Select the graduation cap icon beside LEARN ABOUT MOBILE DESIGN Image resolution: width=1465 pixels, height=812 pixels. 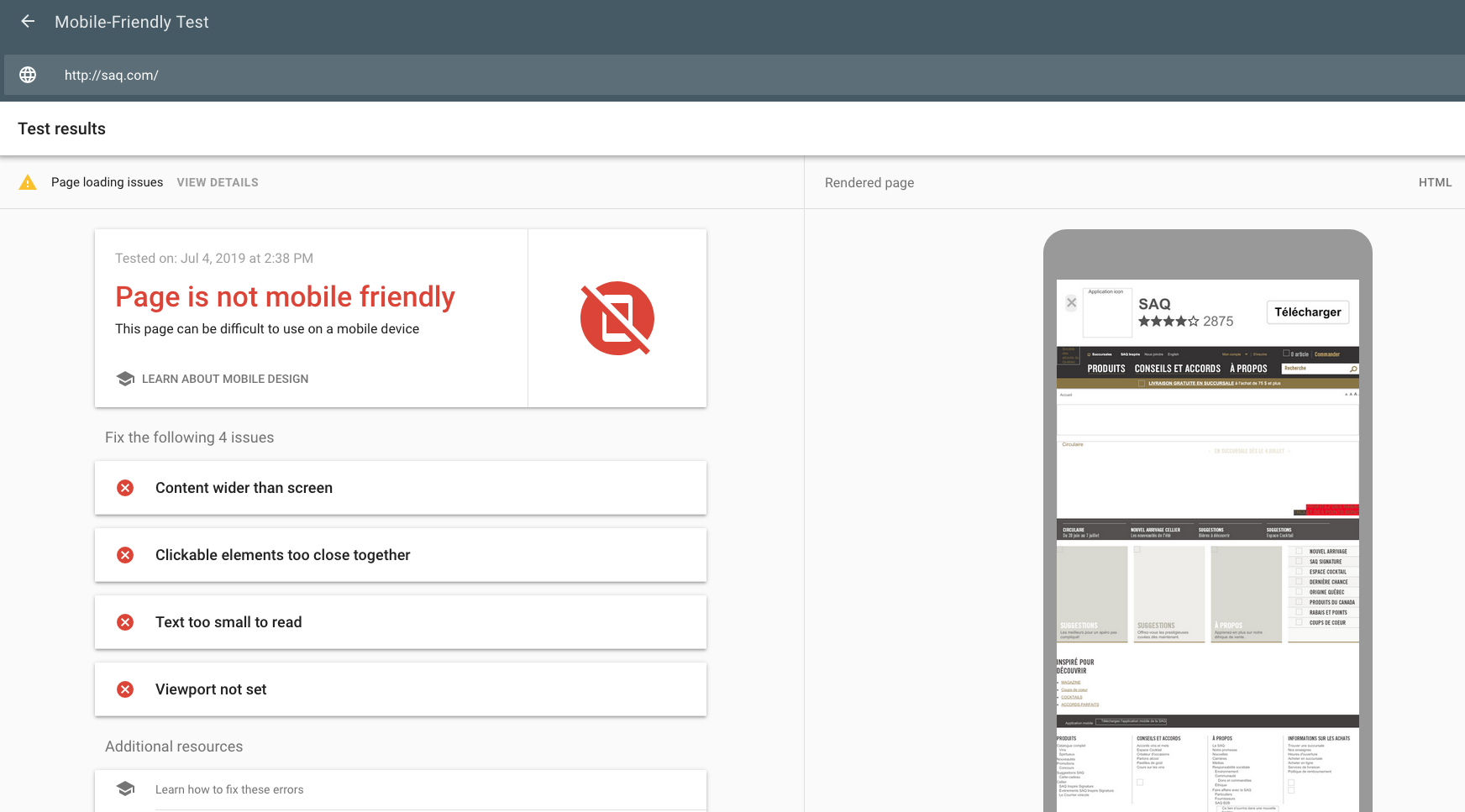pyautogui.click(x=124, y=378)
